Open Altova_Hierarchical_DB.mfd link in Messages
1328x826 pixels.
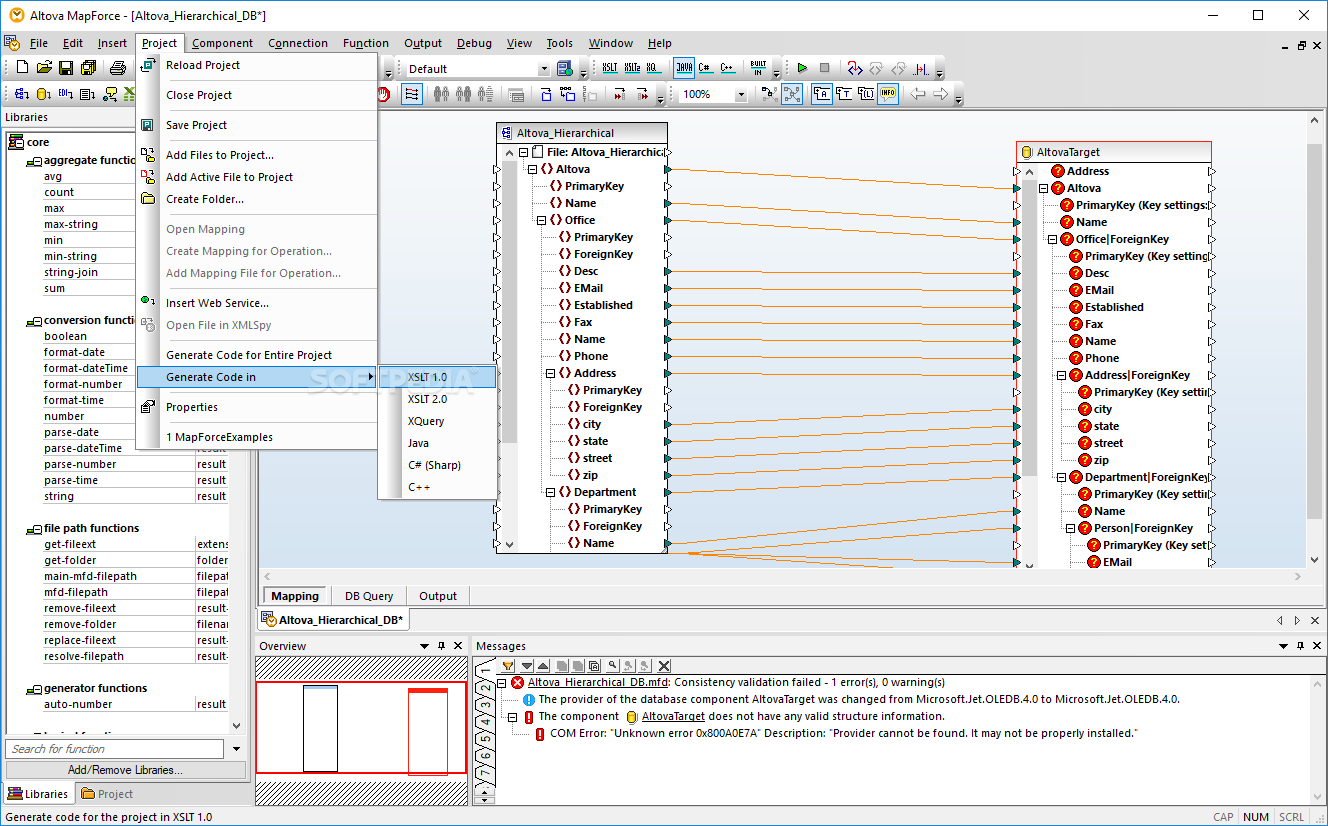(598, 682)
